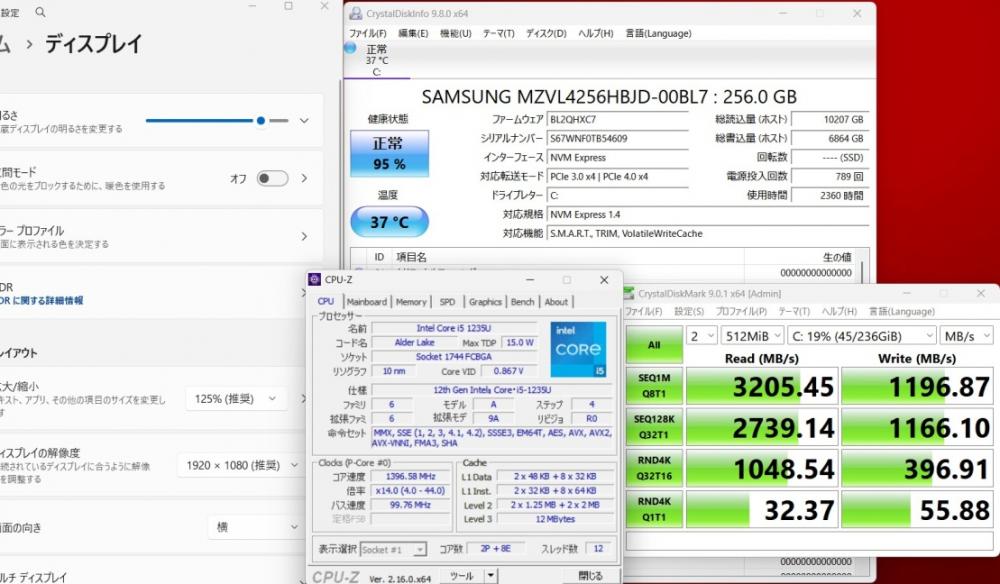Open the test size dropdown 512MiB

752,336
